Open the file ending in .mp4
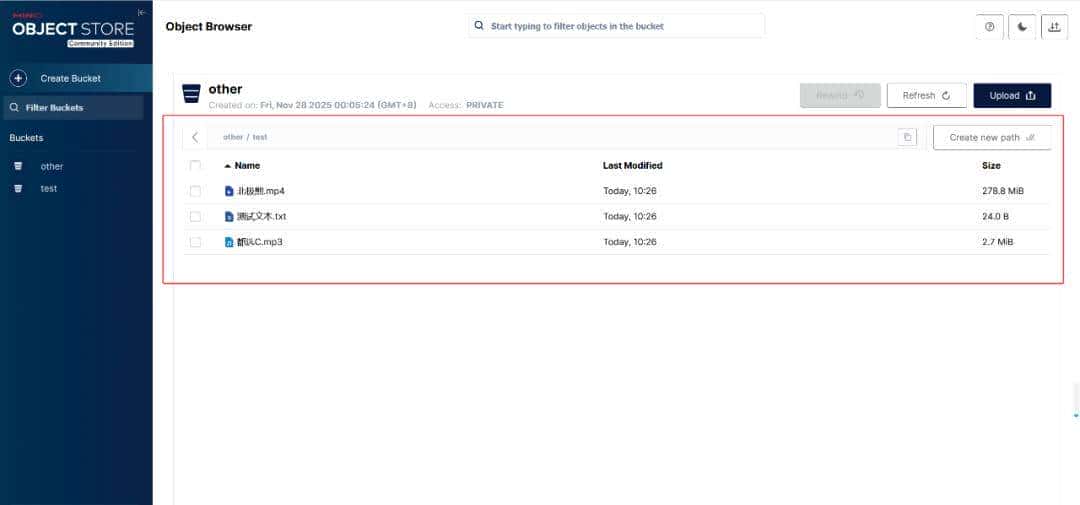The height and width of the screenshot is (505, 1080). [x=260, y=191]
